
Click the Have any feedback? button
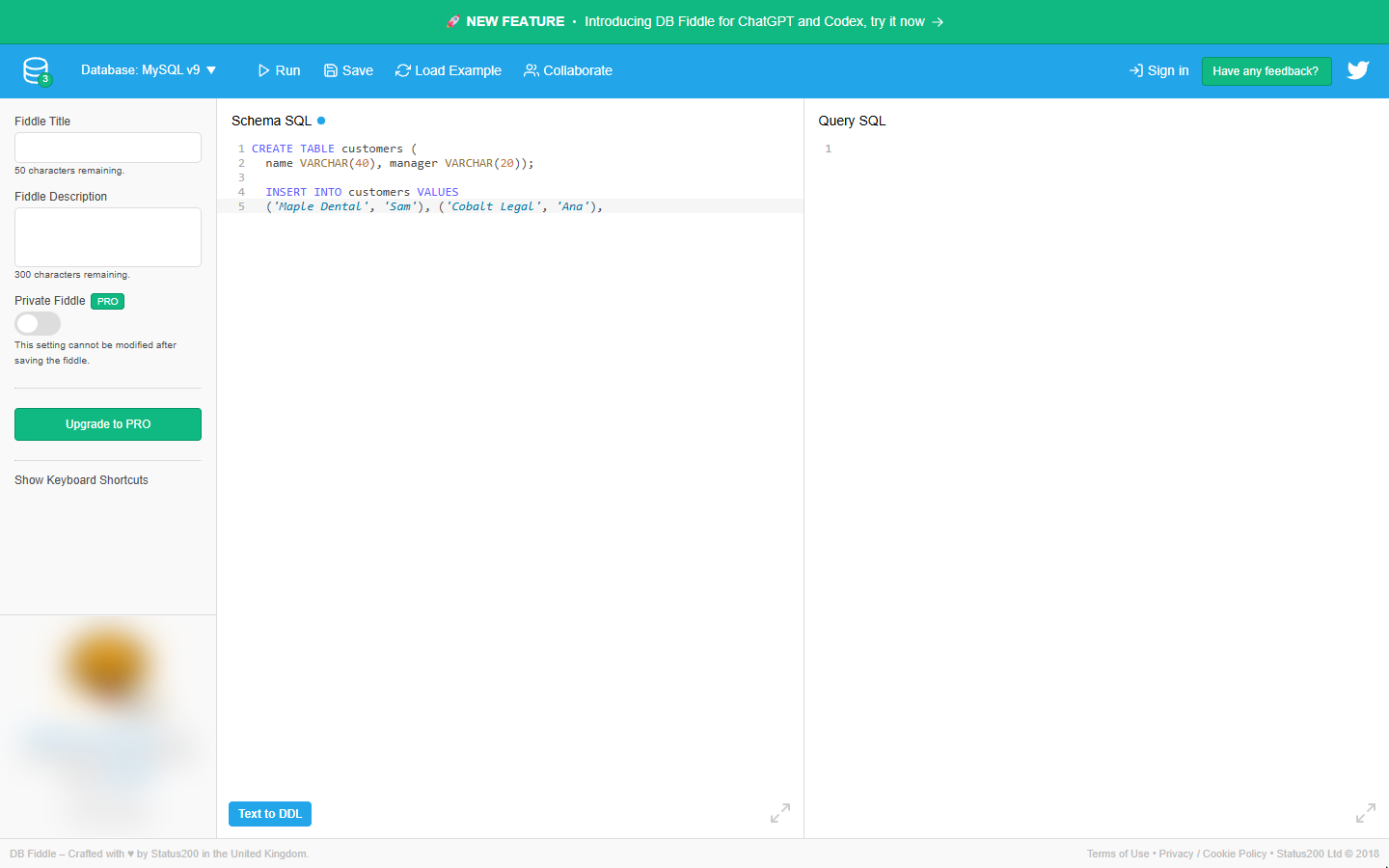tap(1266, 71)
